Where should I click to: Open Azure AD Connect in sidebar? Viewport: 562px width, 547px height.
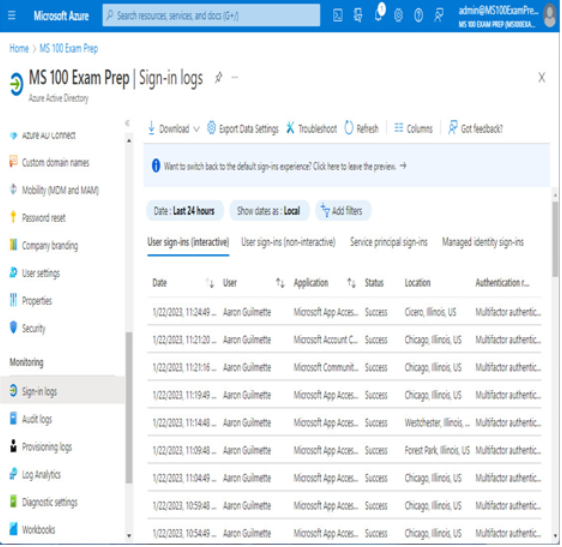click(x=48, y=135)
